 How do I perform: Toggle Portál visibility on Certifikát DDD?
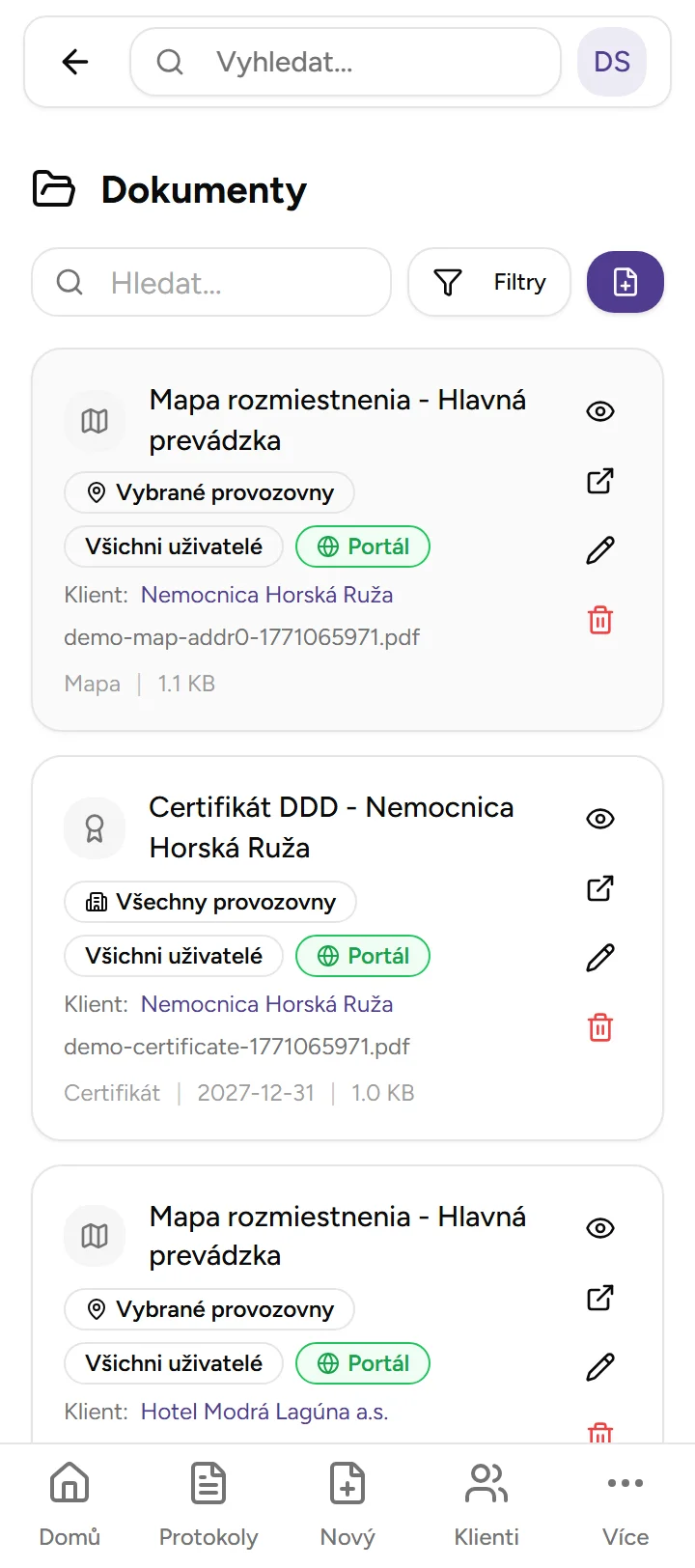tap(363, 956)
